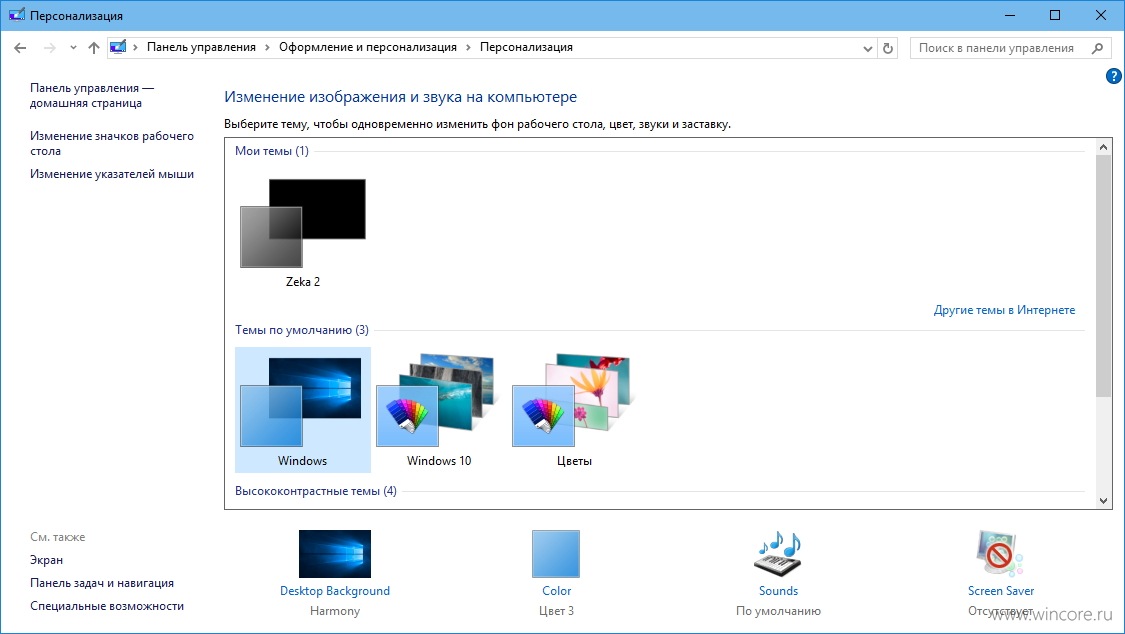Select the Zeka 2 theme
The height and width of the screenshot is (634, 1125).
pyautogui.click(x=303, y=232)
